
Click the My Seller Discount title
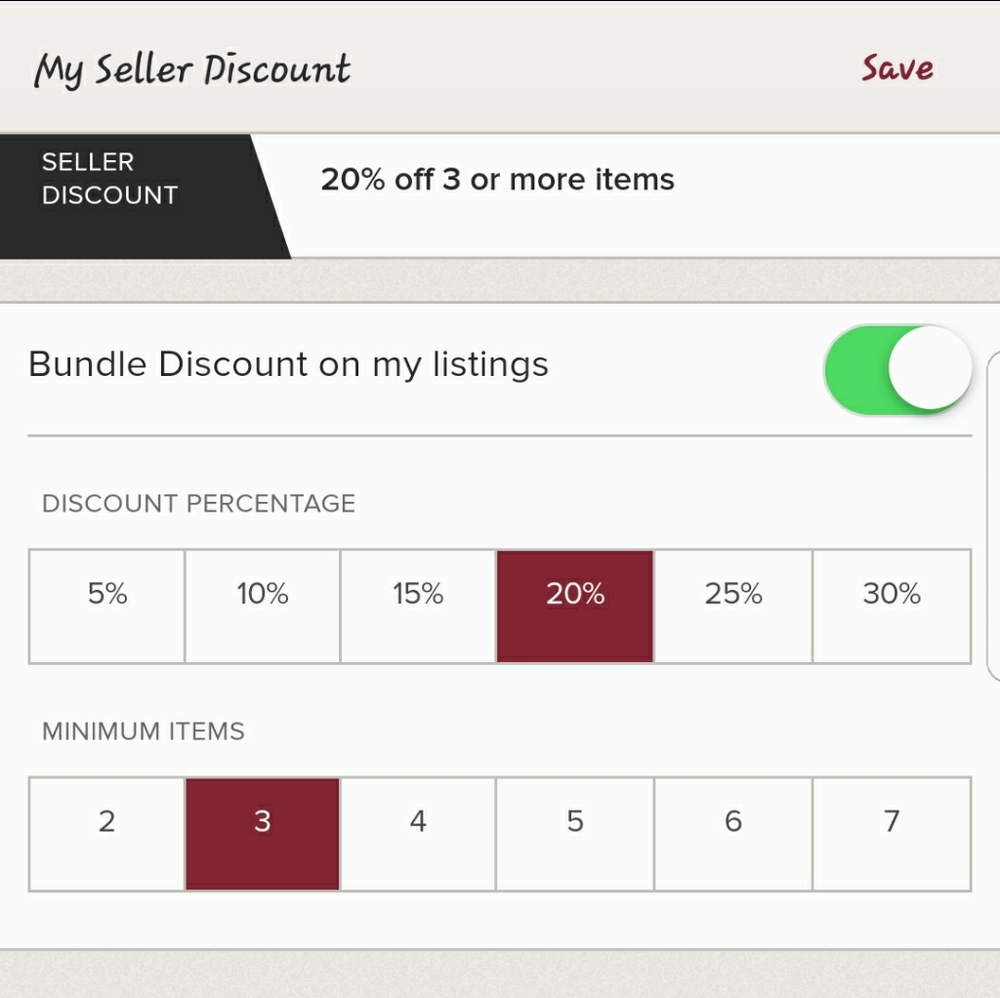tap(193, 68)
